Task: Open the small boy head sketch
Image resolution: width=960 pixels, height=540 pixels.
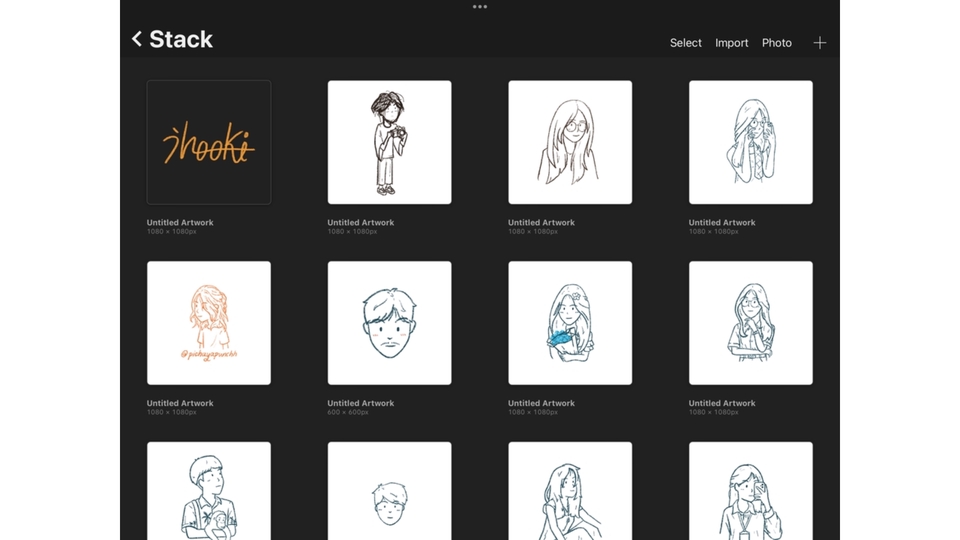Action: coord(389,492)
